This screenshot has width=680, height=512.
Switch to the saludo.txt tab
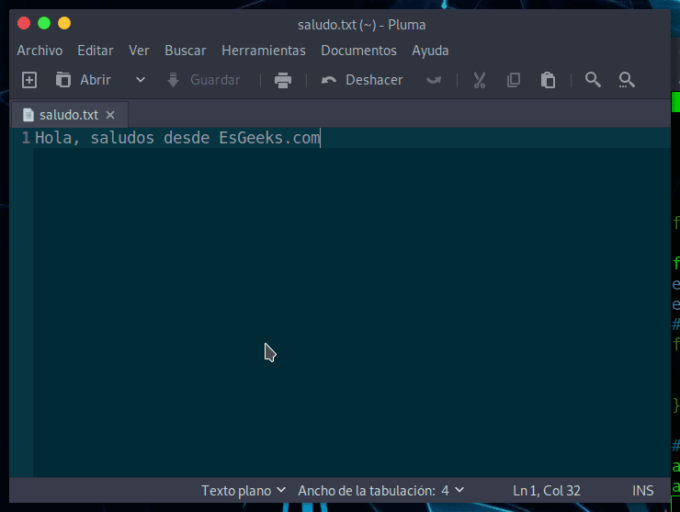pos(68,115)
